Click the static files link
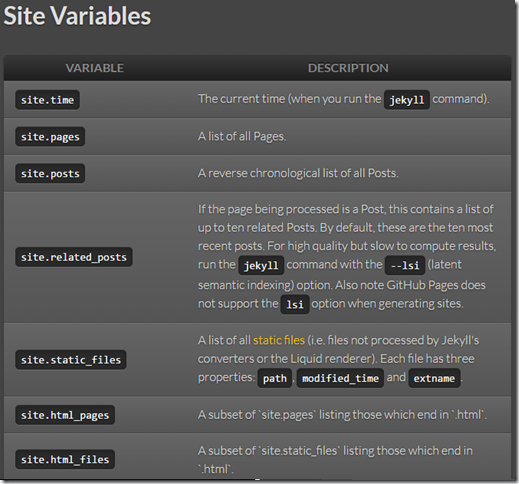 [x=279, y=340]
